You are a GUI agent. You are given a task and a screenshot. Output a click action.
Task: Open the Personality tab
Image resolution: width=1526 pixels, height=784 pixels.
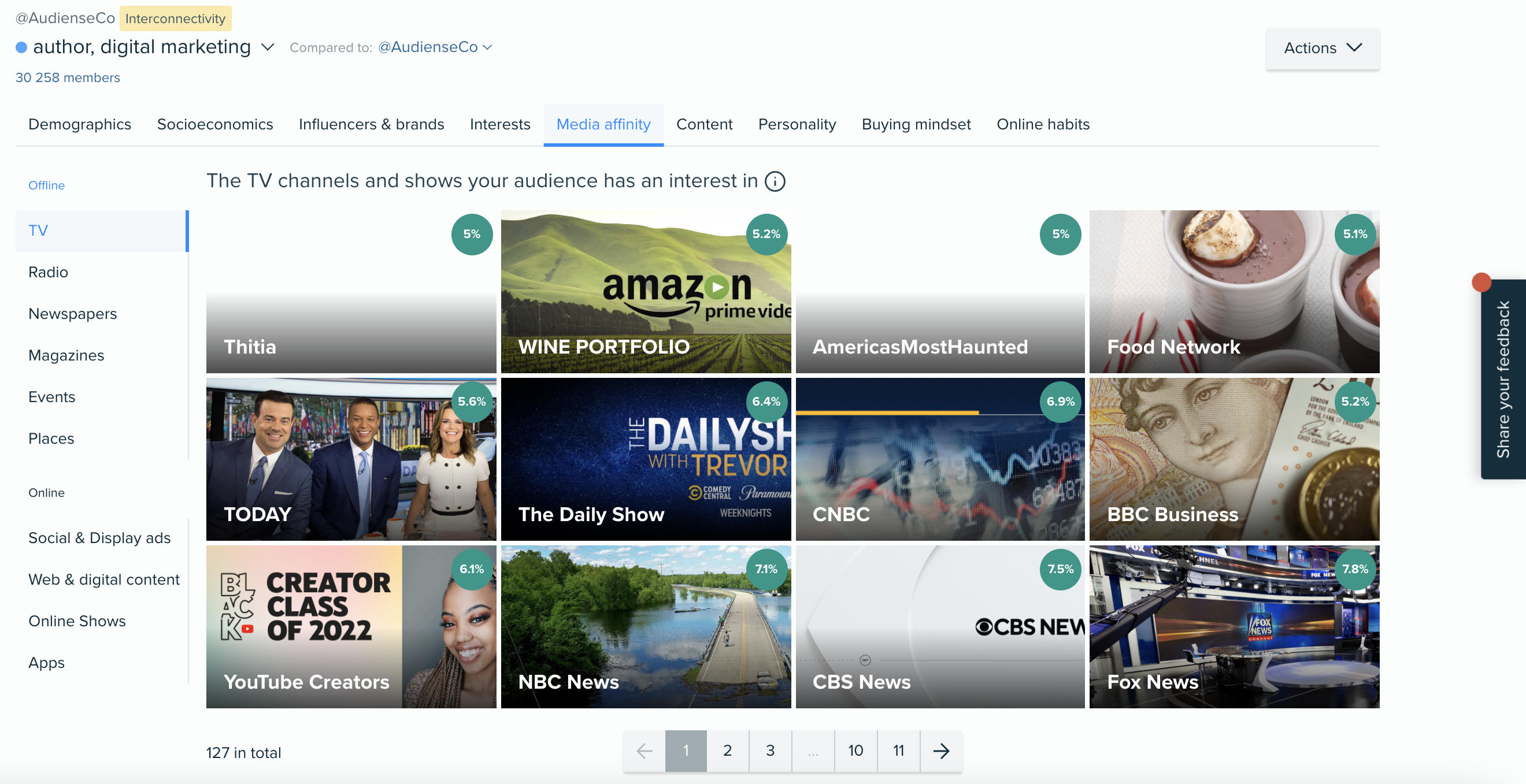(x=797, y=124)
